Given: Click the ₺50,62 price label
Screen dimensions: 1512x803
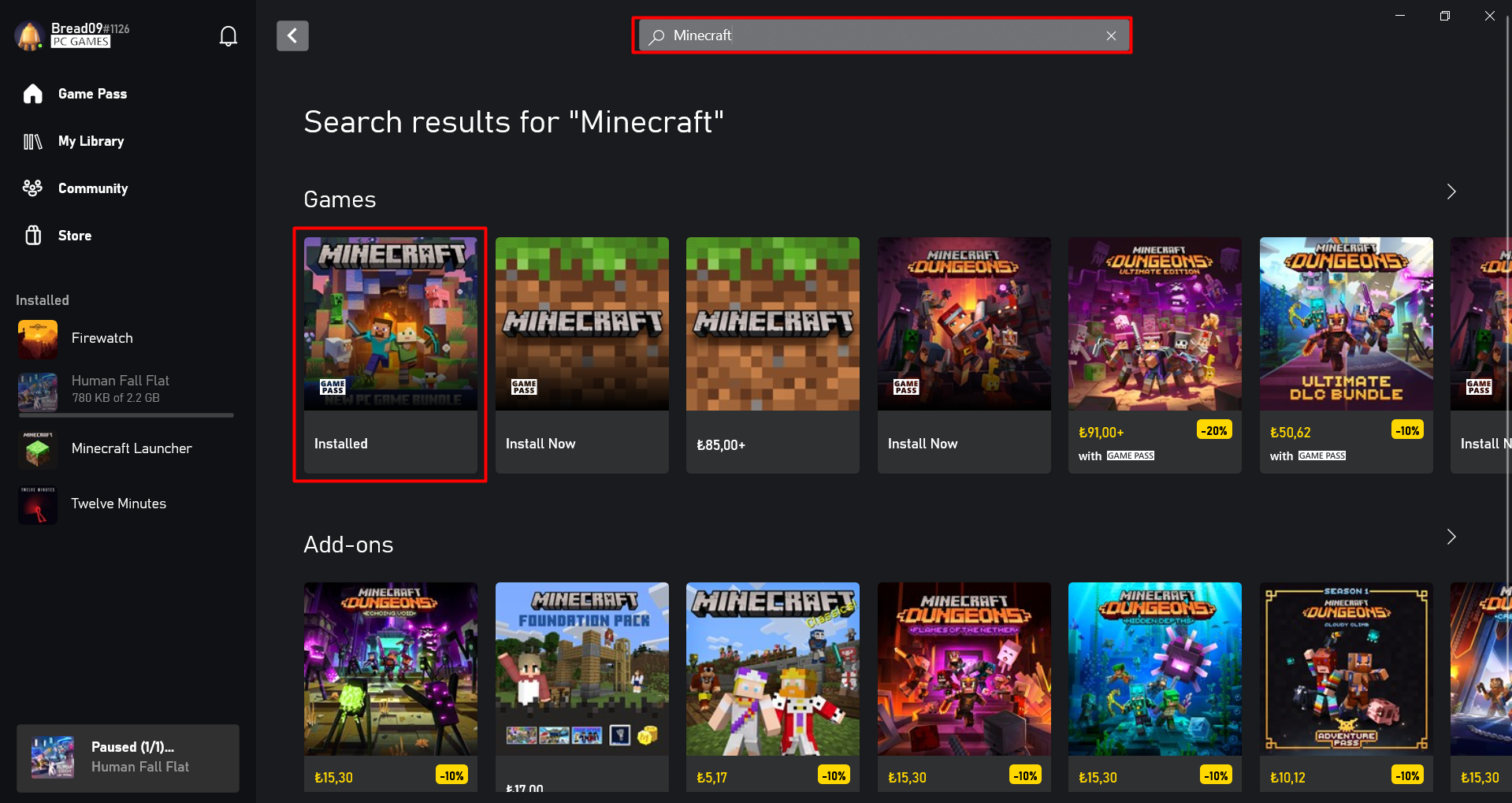Looking at the screenshot, I should 1291,433.
